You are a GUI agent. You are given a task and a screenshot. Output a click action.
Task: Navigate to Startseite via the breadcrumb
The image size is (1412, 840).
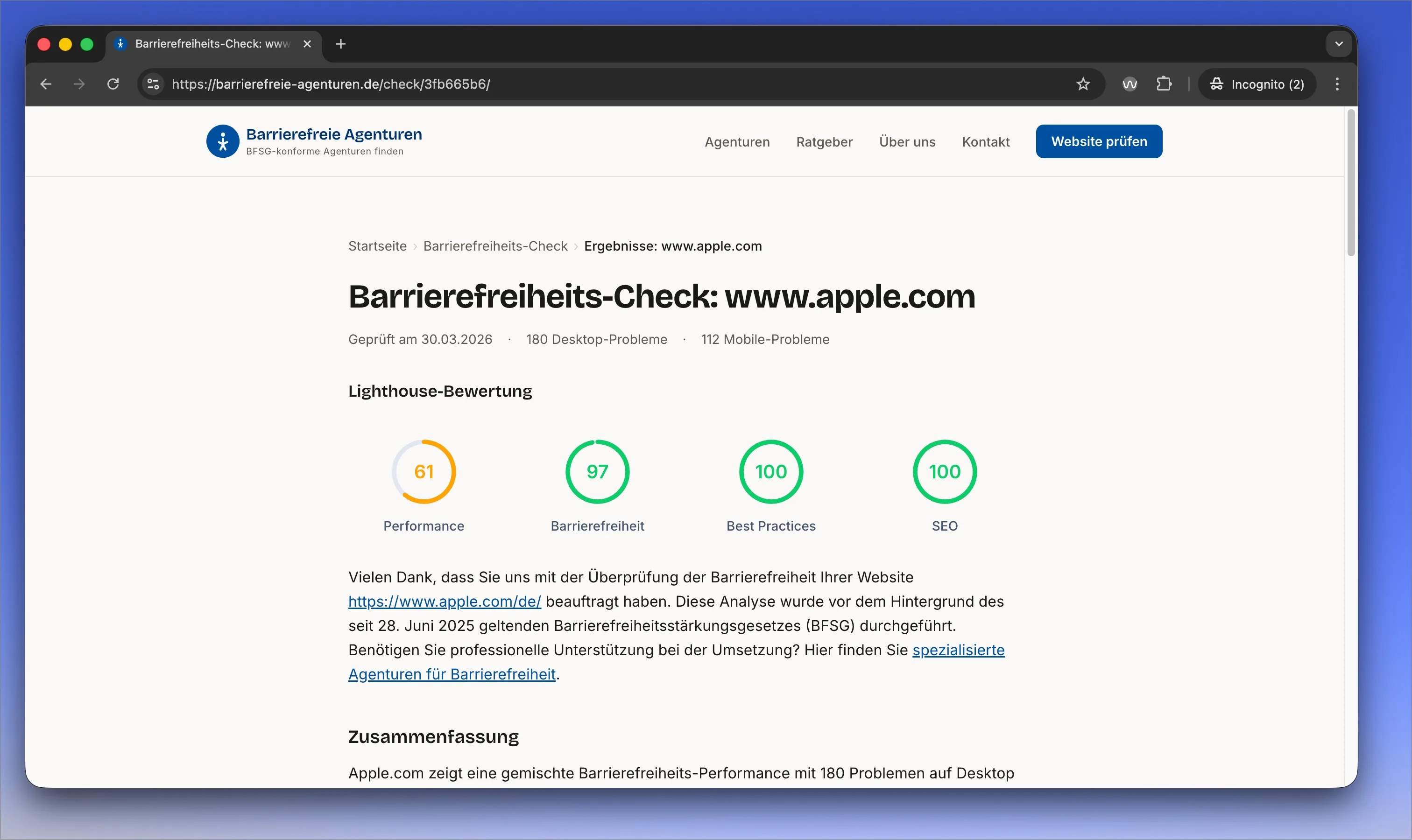point(377,245)
